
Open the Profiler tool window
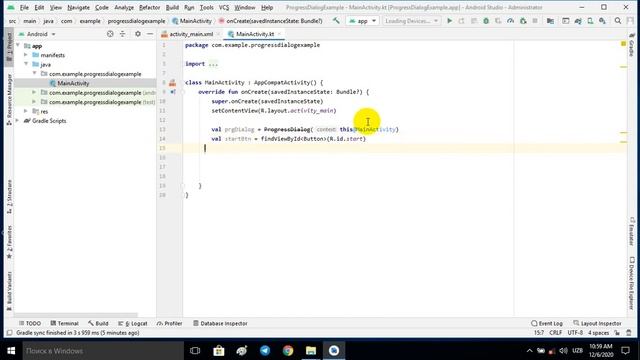[x=169, y=323]
